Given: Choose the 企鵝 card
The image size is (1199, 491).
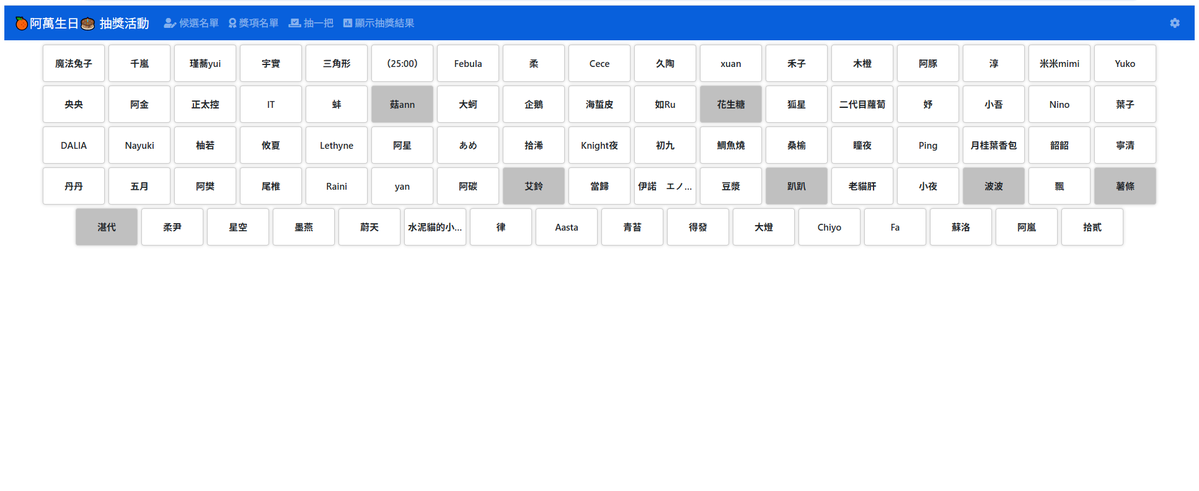Looking at the screenshot, I should pos(534,105).
